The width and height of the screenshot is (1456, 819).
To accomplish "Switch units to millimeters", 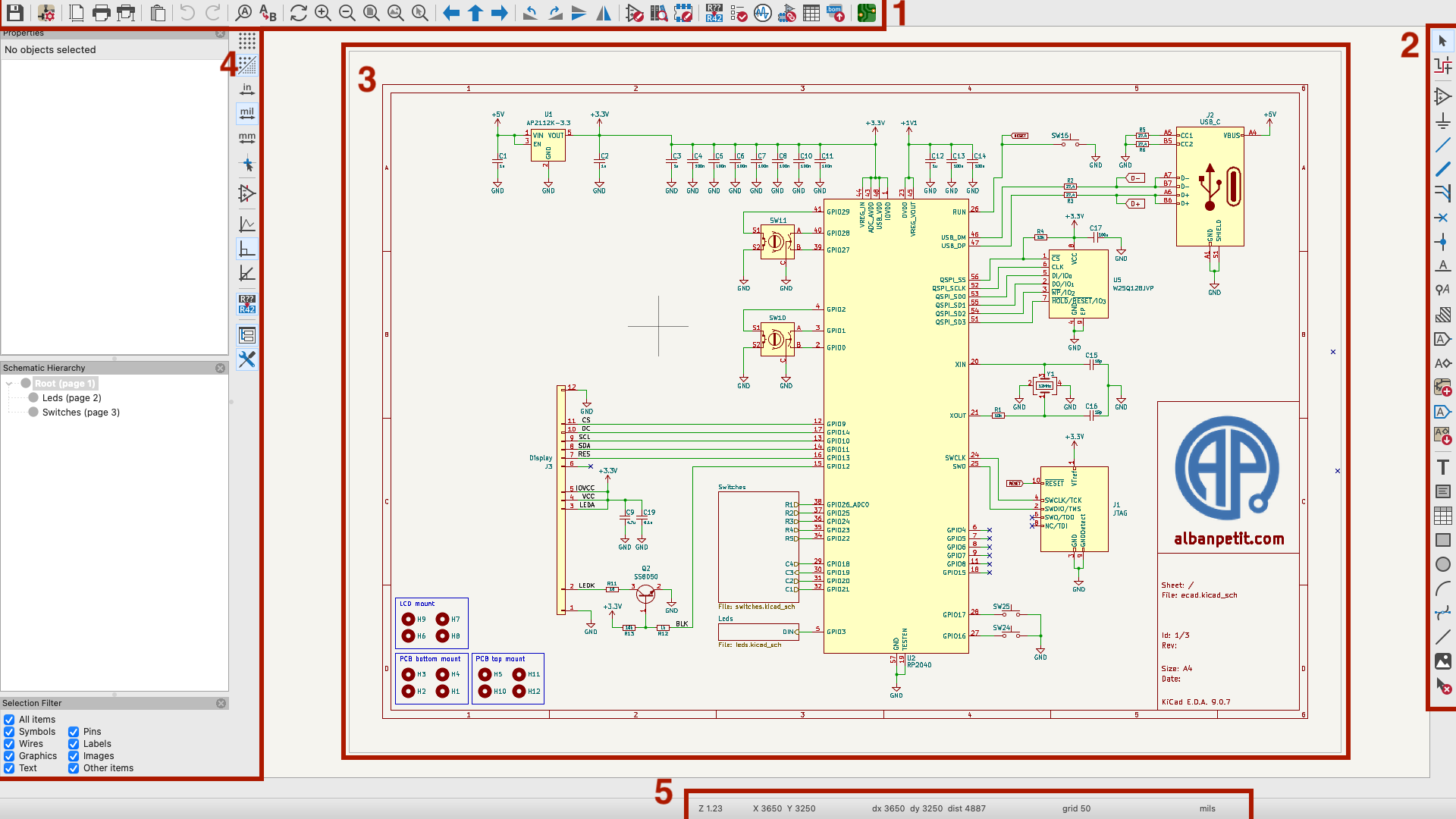I will click(x=247, y=138).
